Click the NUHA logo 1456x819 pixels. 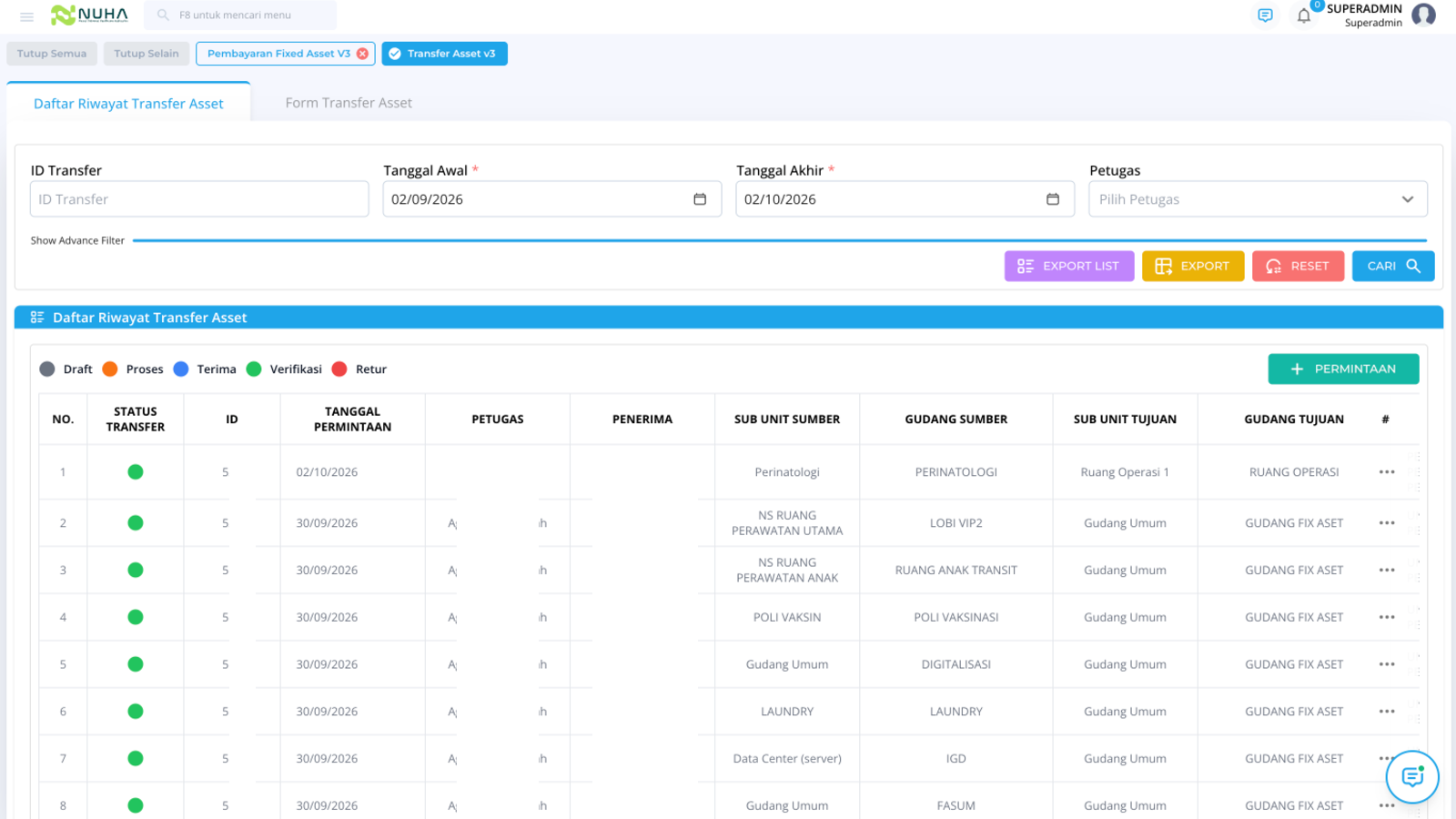pyautogui.click(x=89, y=15)
